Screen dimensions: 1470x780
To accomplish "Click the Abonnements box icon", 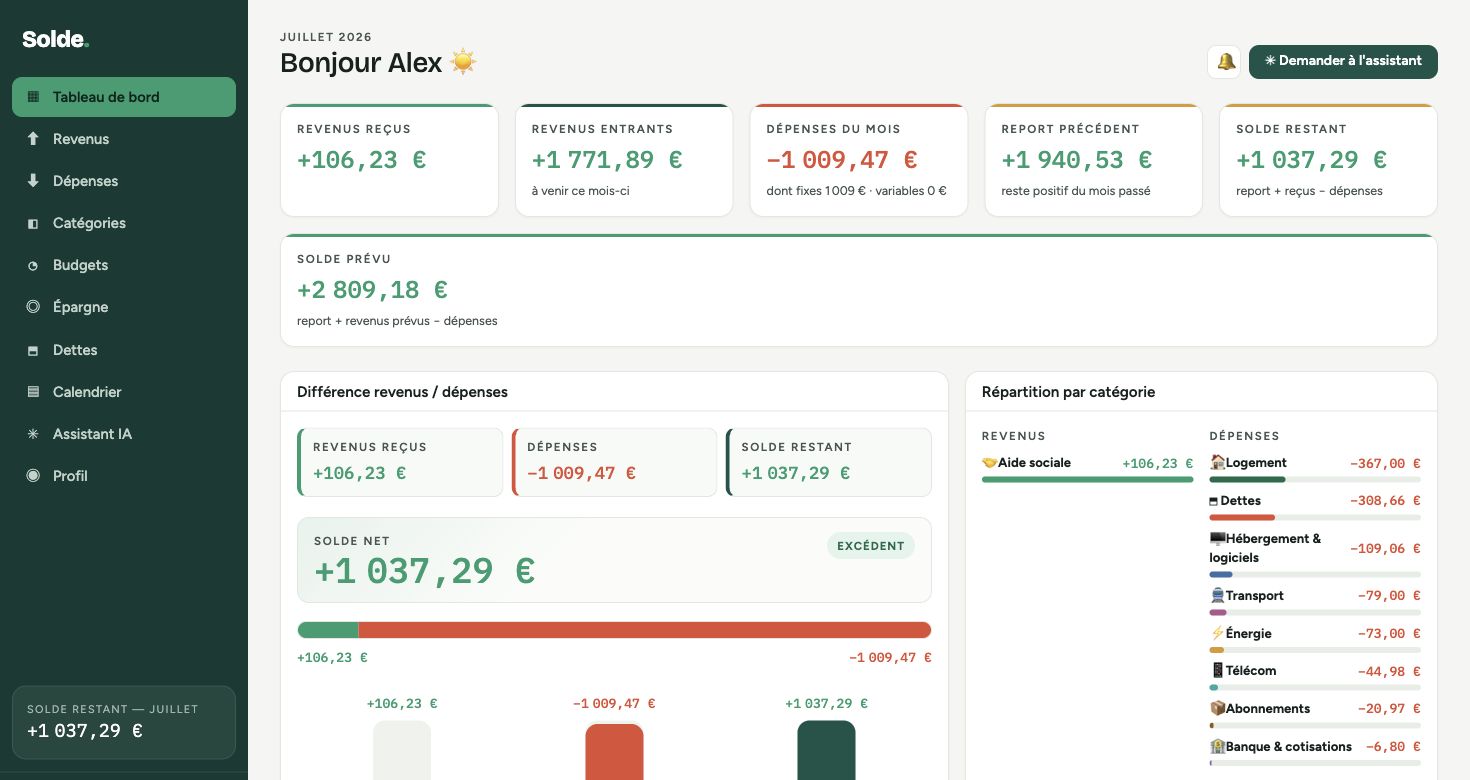I will click(x=1217, y=709).
